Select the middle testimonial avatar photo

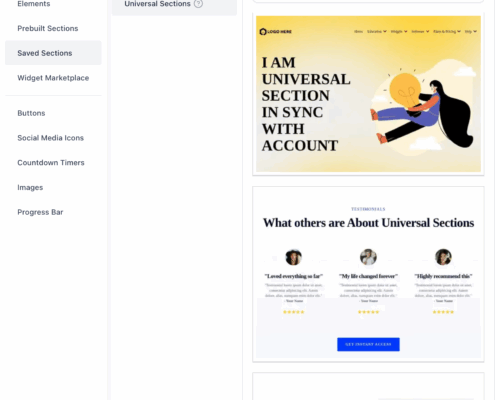(x=368, y=257)
